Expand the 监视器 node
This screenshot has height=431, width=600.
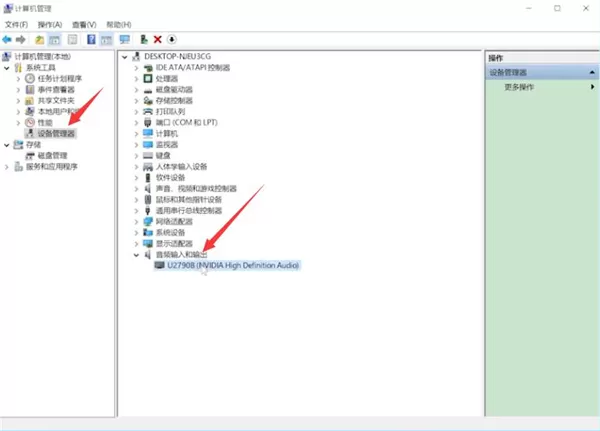tap(136, 145)
